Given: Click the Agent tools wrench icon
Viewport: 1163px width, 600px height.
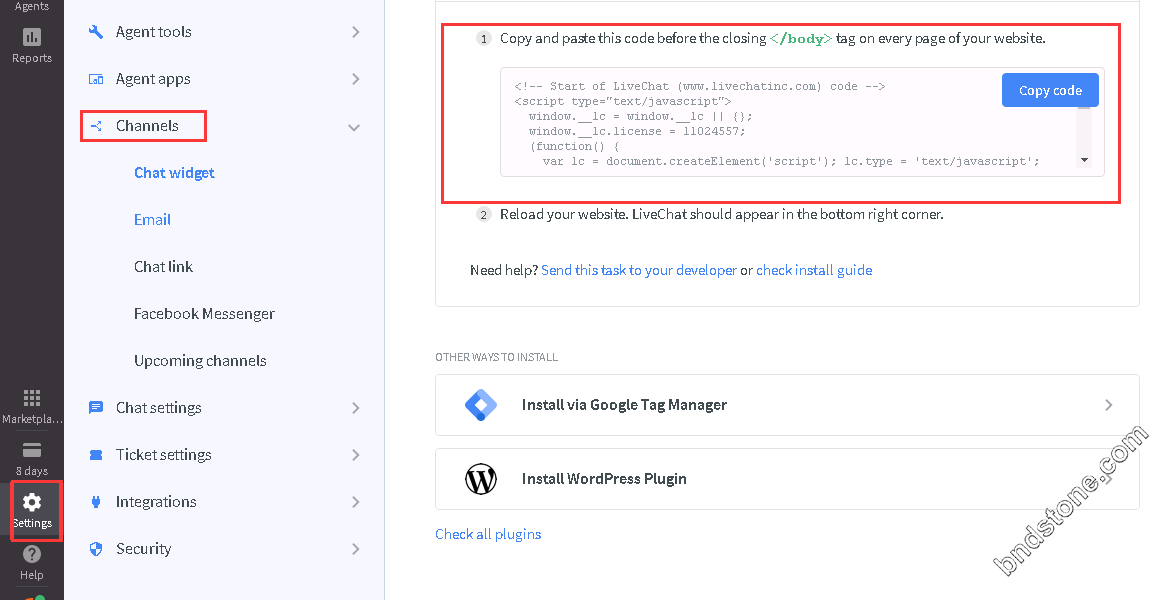Looking at the screenshot, I should [96, 32].
